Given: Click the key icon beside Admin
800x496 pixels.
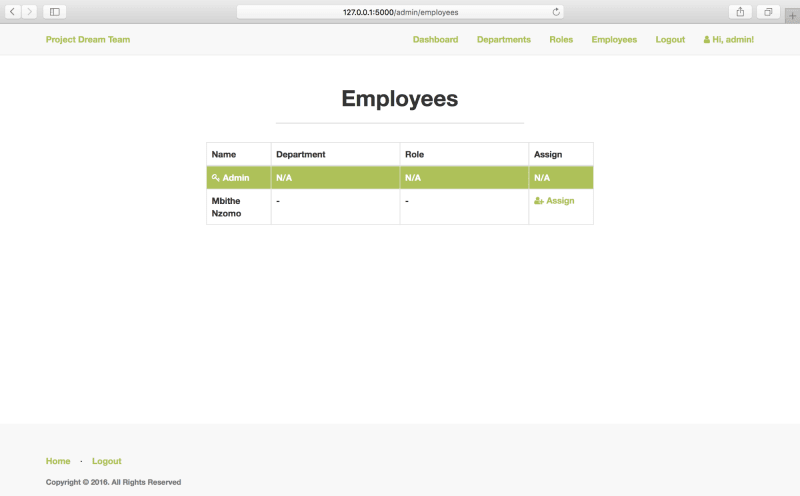Looking at the screenshot, I should pyautogui.click(x=216, y=178).
